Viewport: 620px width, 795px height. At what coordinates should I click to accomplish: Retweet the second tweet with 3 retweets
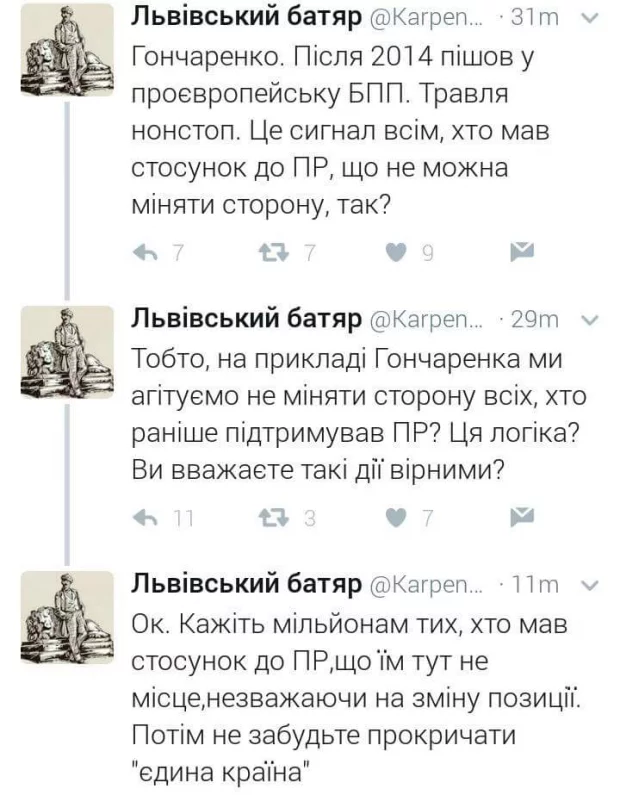point(272,516)
